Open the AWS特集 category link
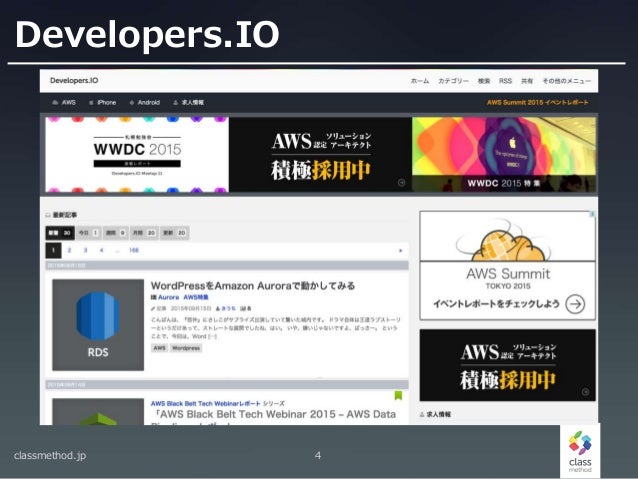This screenshot has width=638, height=479. coord(196,297)
